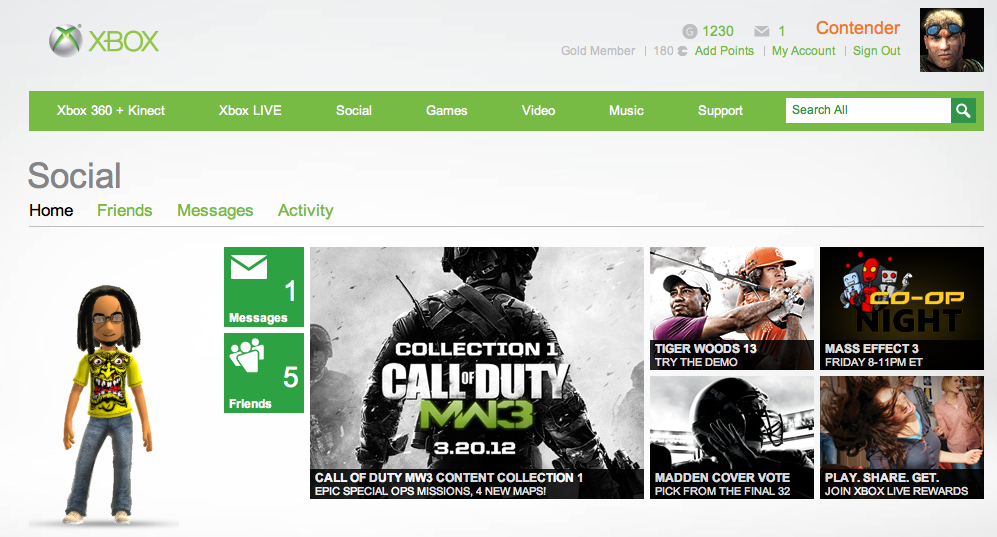Open the envelope mail icon in header
The height and width of the screenshot is (537, 997).
click(761, 31)
